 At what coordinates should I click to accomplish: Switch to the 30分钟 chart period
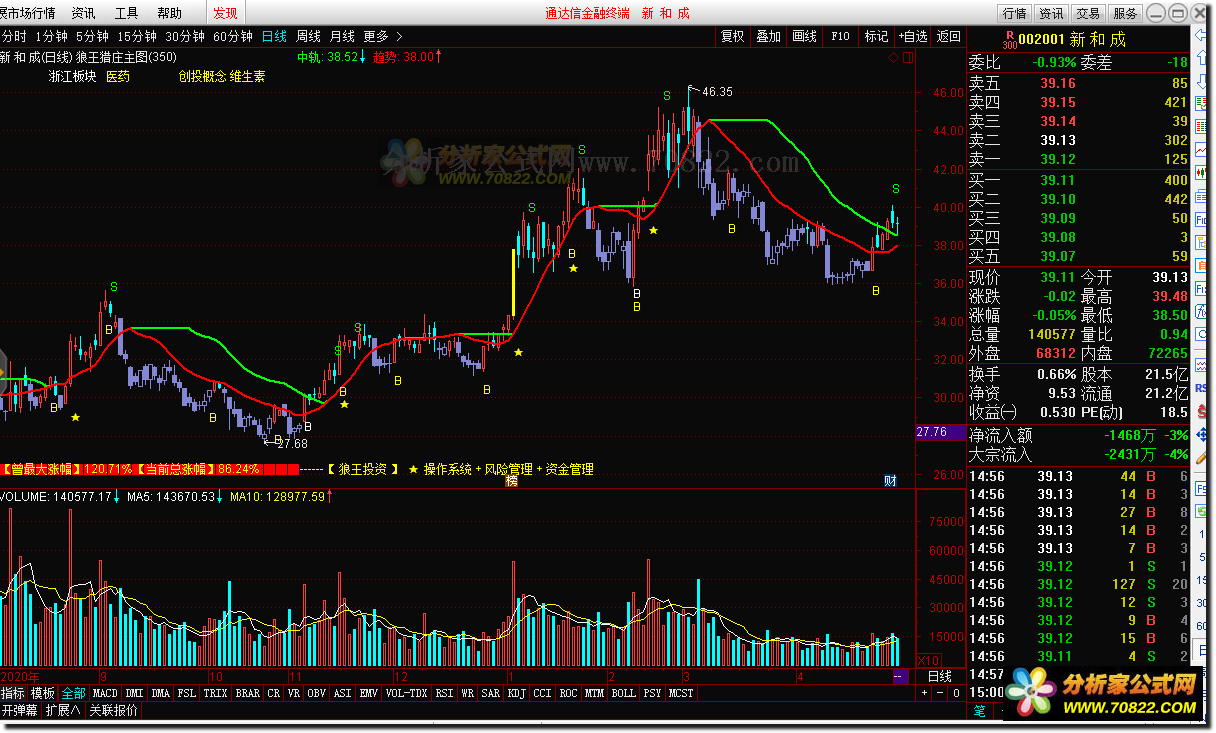pyautogui.click(x=185, y=36)
